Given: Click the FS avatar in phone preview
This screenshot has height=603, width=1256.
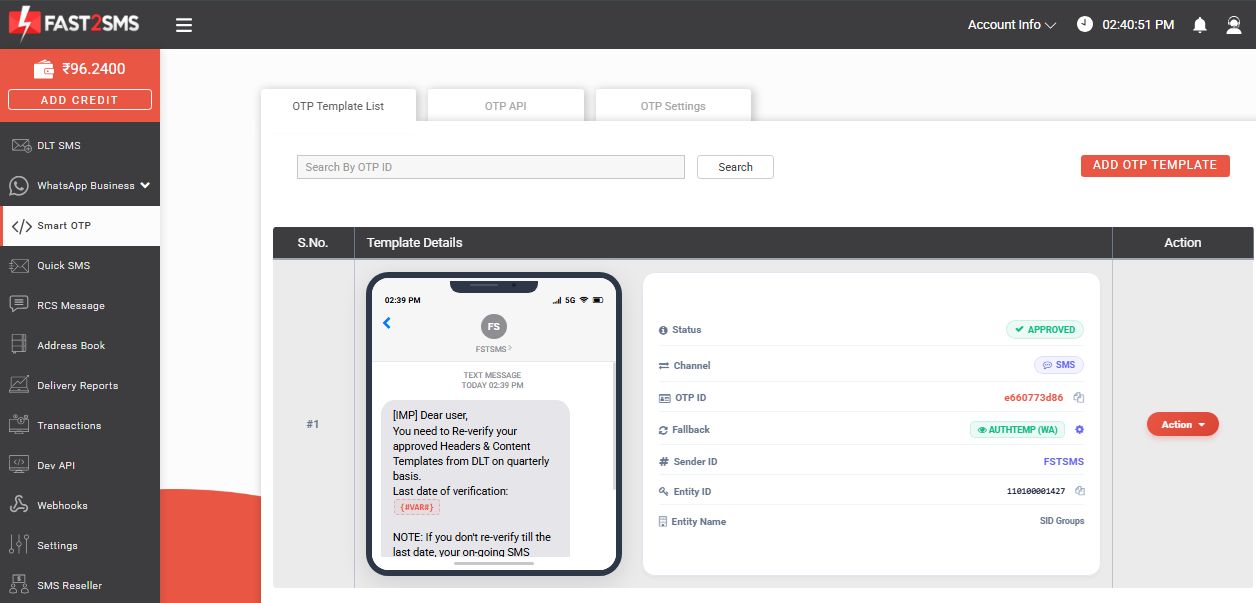Looking at the screenshot, I should pos(493,326).
